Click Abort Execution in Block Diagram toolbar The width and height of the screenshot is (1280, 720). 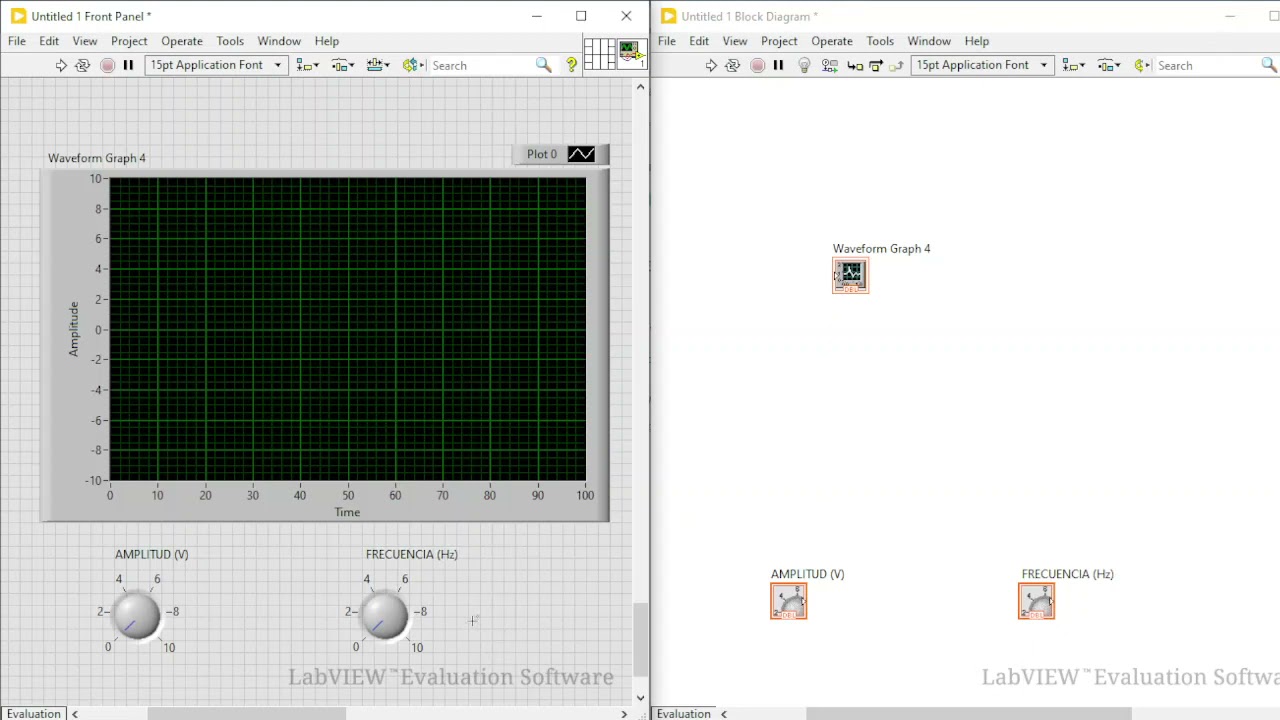click(757, 65)
